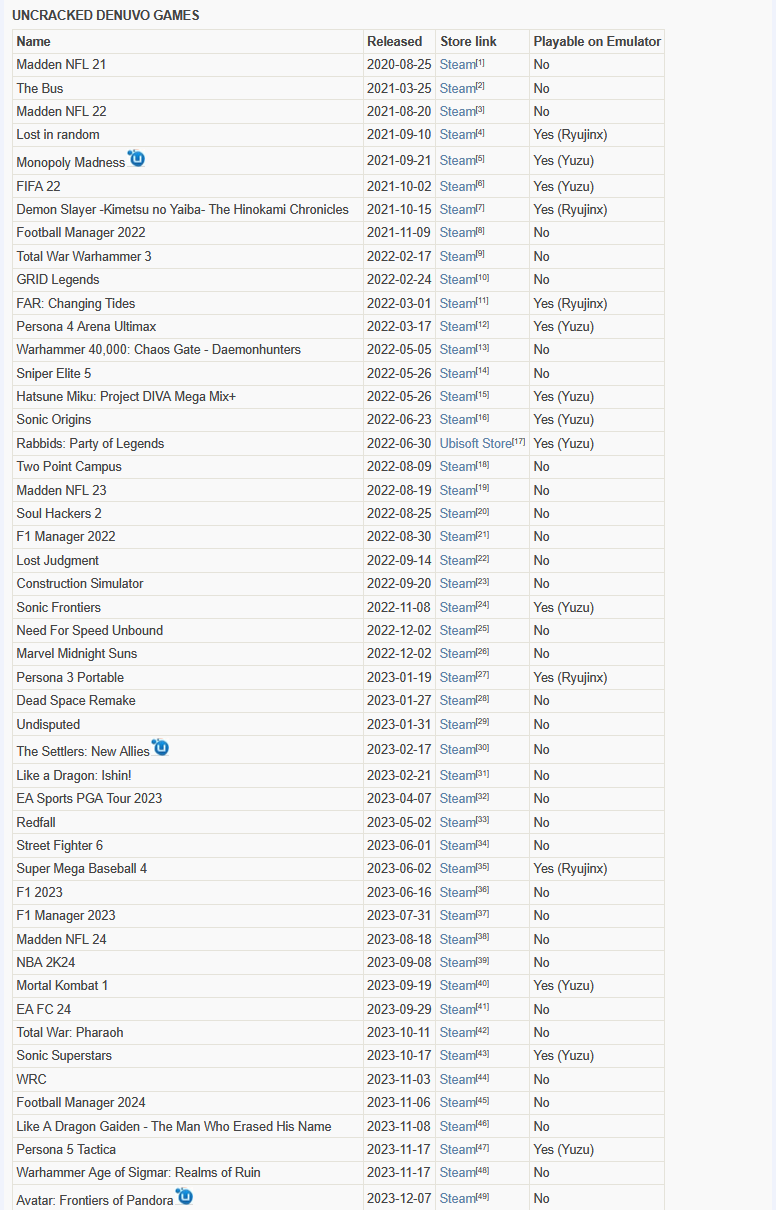Select the Total War Warhammer 3 name cell
The height and width of the screenshot is (1210, 776).
point(187,257)
